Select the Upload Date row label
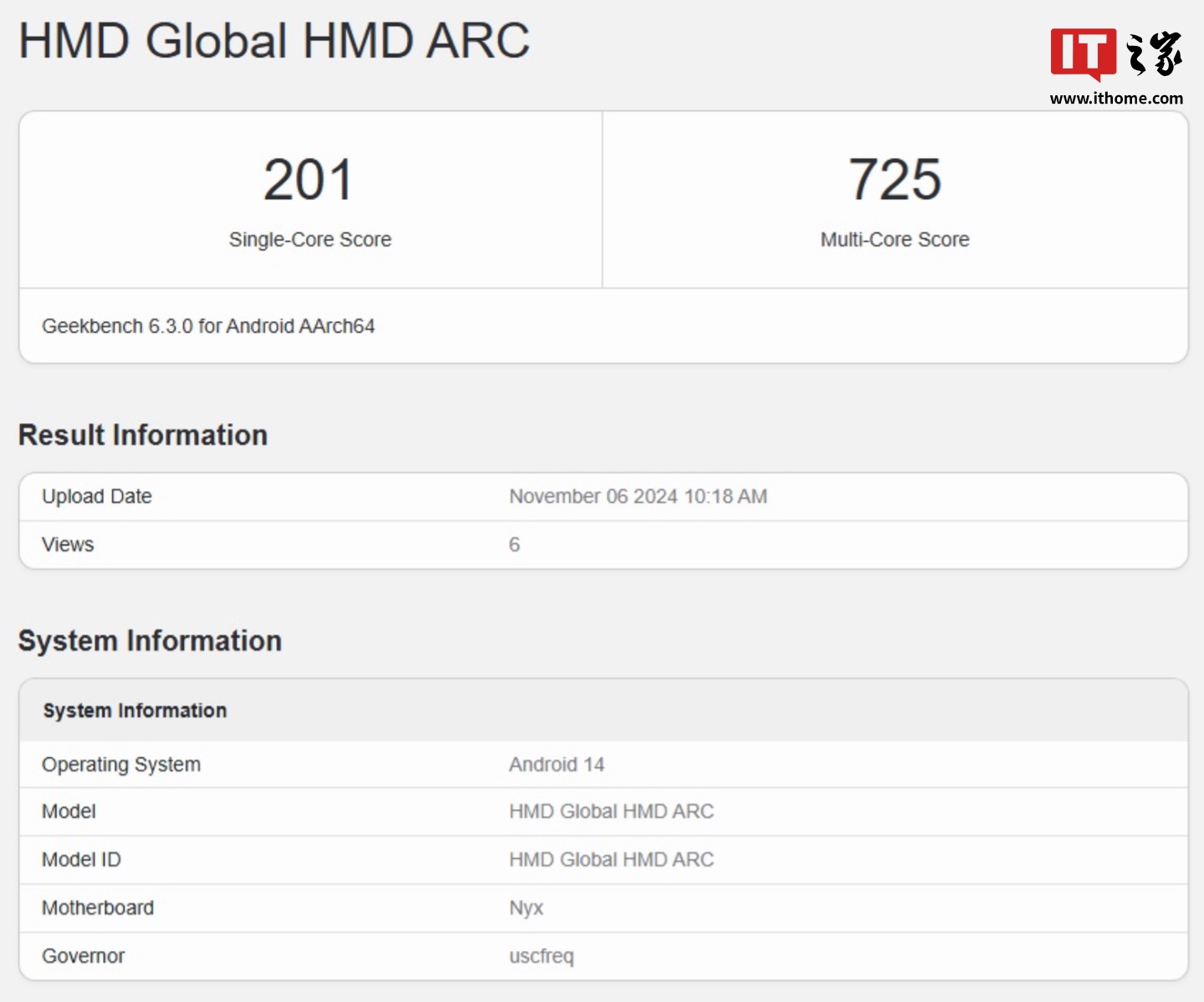 (x=97, y=496)
